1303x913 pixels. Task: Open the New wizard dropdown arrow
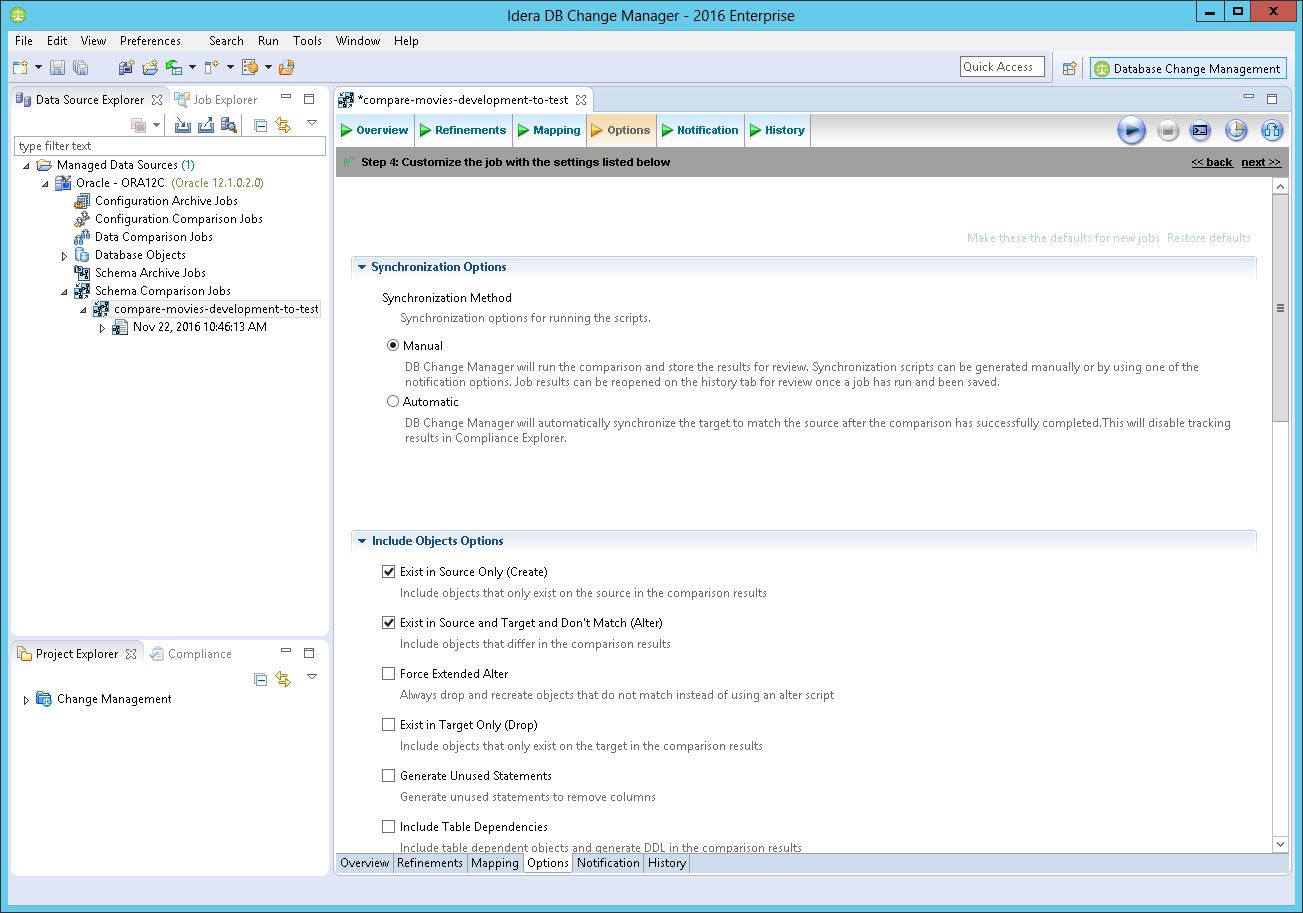tap(38, 67)
